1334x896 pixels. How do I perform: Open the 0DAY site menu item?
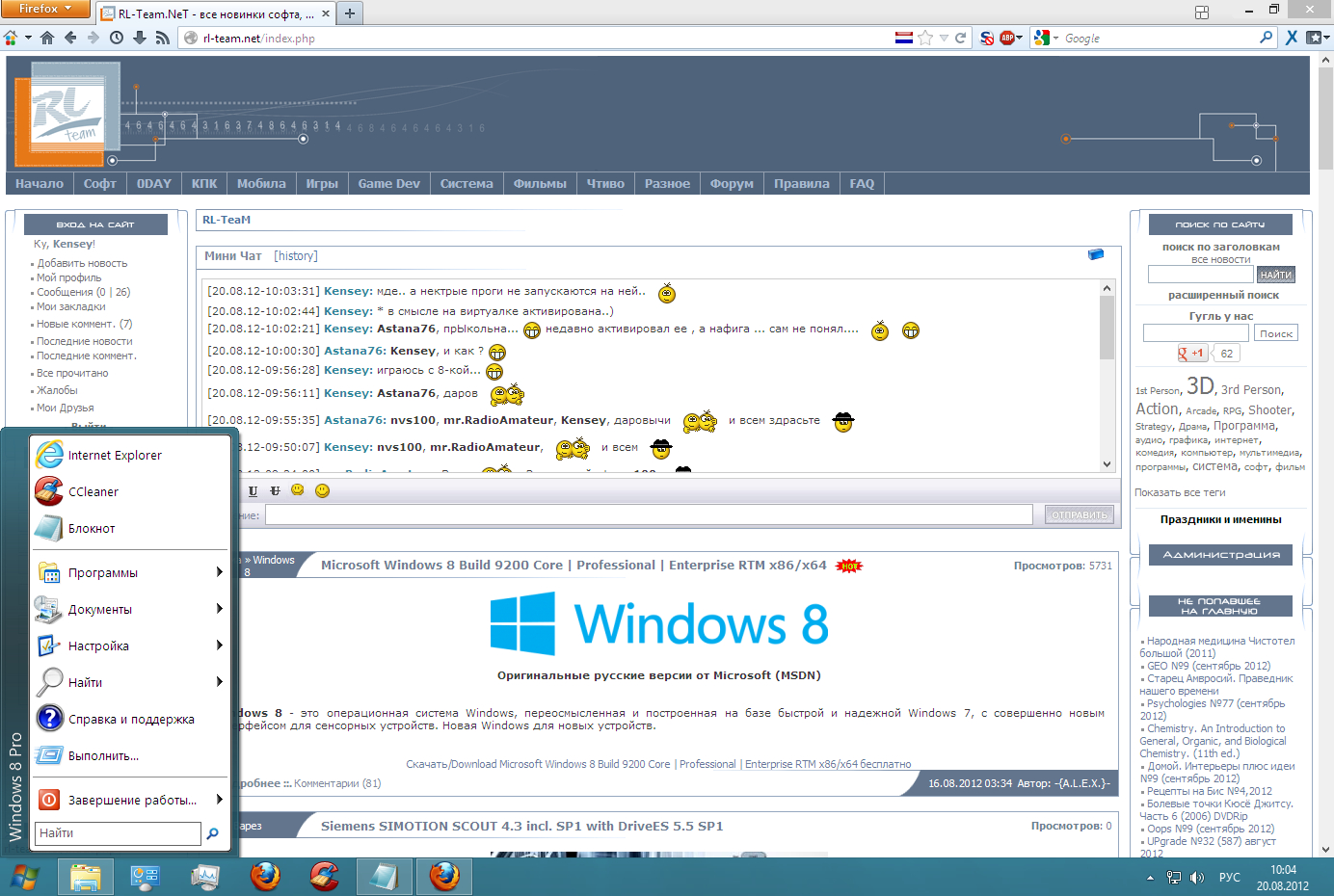tap(154, 183)
